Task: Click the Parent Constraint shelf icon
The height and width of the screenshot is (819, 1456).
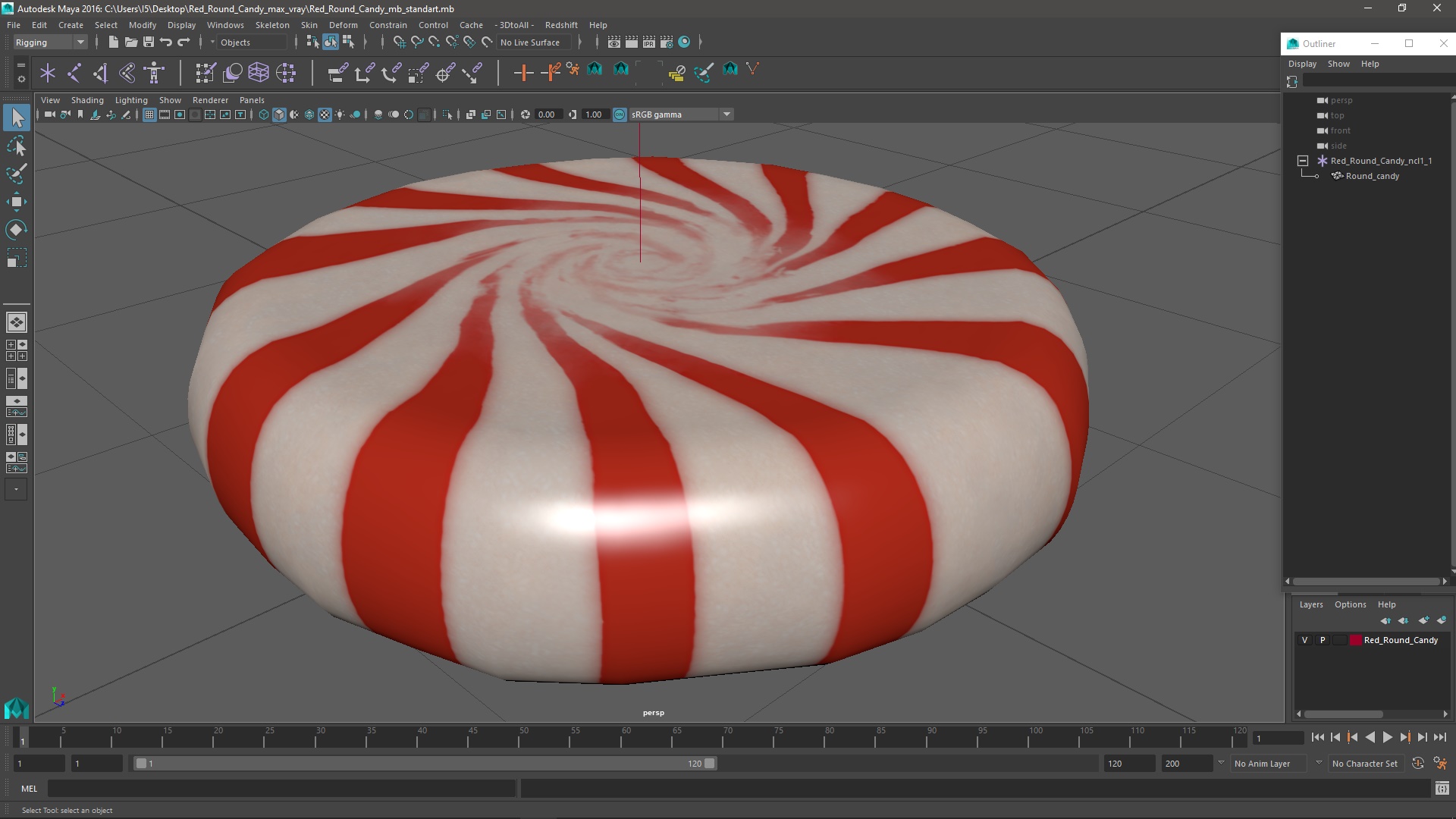Action: click(x=337, y=73)
